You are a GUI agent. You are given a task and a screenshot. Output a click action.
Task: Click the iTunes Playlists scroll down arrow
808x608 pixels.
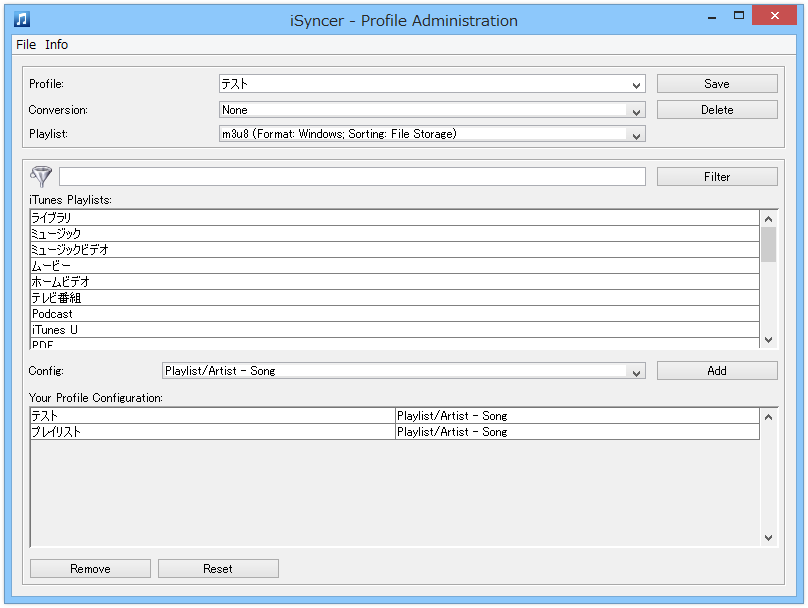(x=768, y=340)
